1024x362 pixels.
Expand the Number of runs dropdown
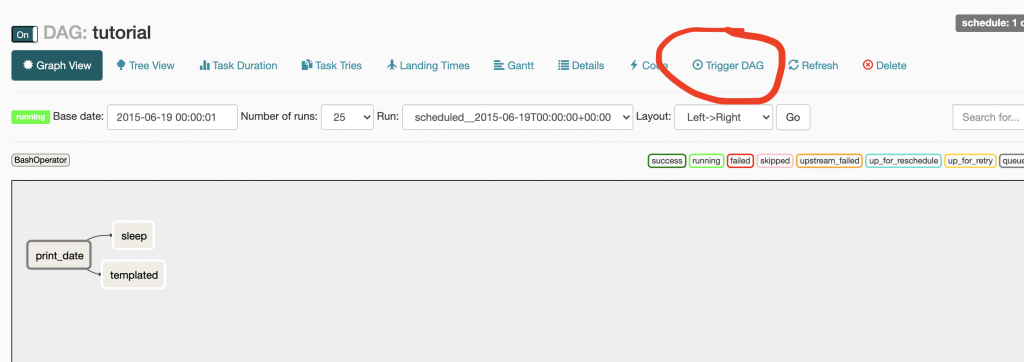tap(347, 117)
